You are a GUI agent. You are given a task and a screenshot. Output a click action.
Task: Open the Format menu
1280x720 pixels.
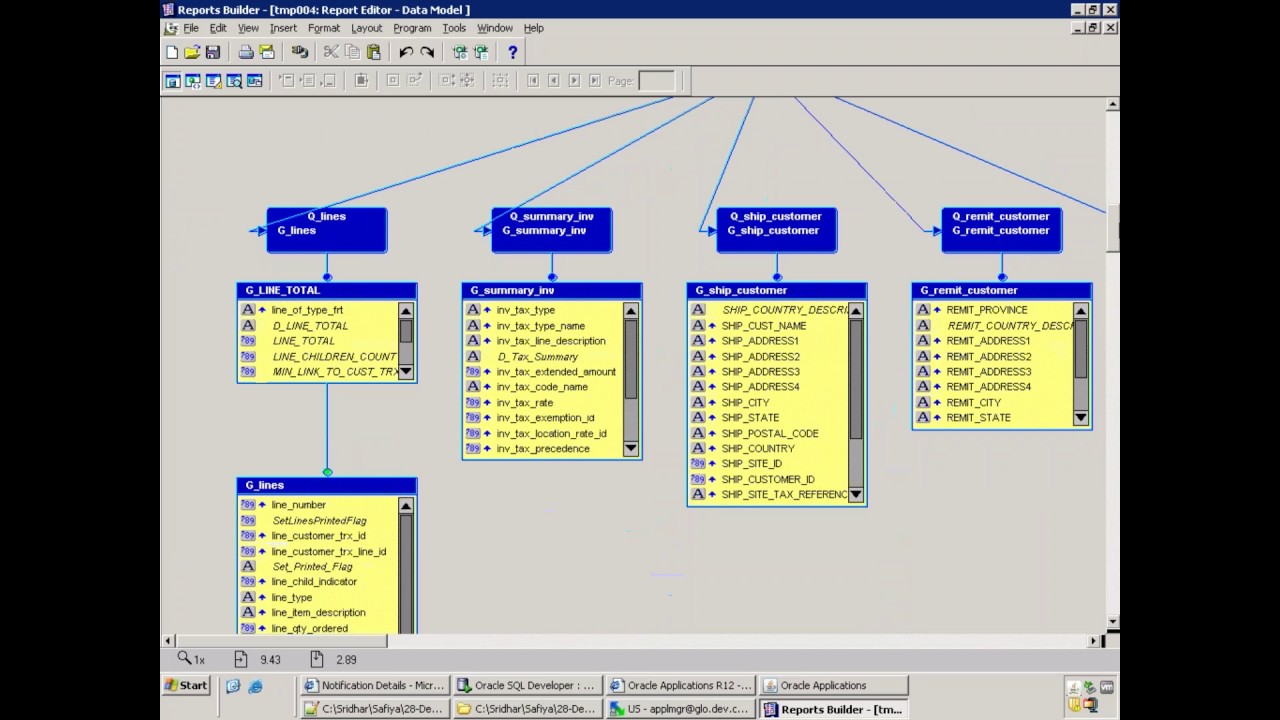click(x=324, y=28)
